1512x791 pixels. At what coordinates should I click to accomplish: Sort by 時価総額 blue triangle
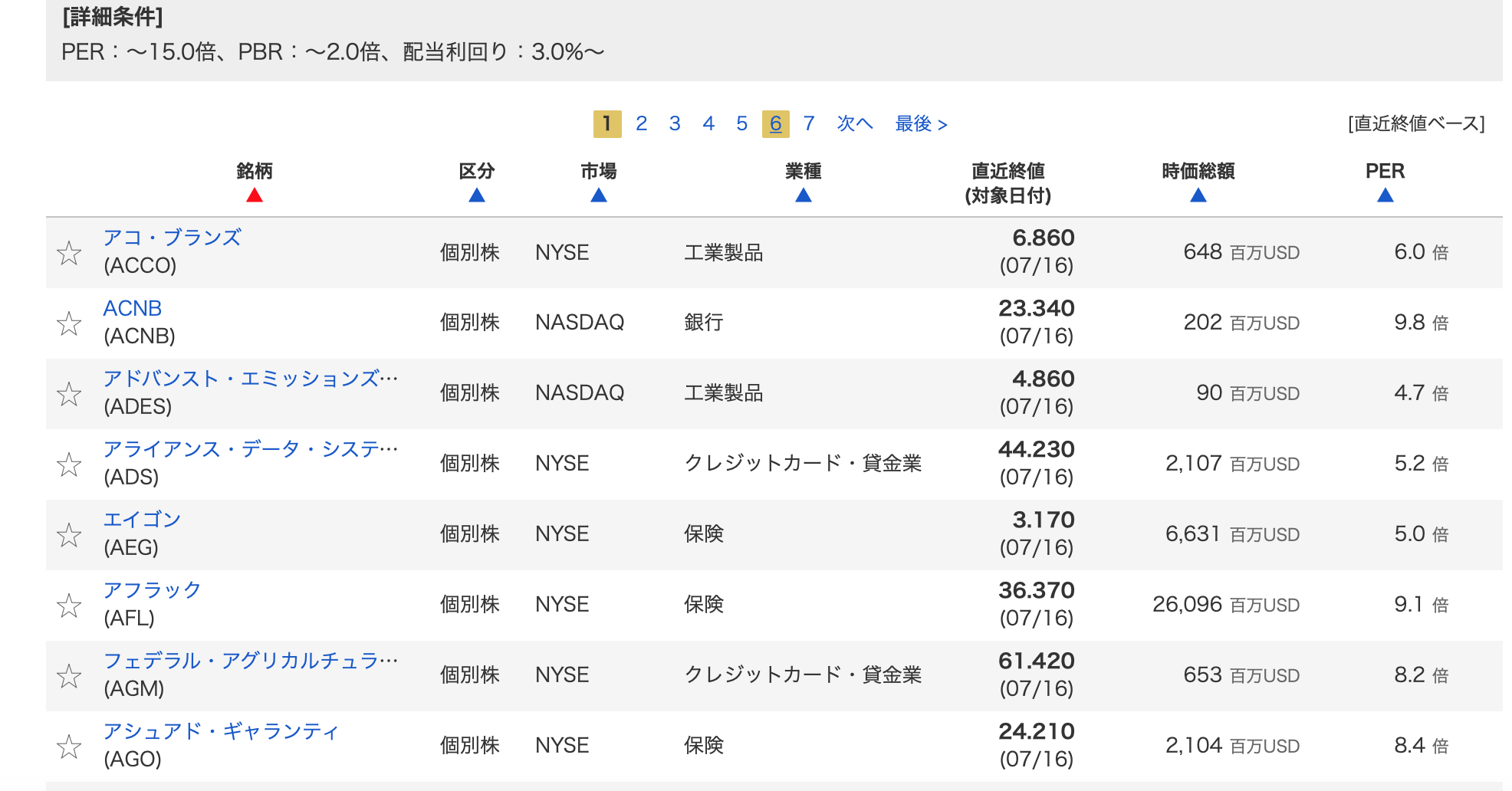coord(1198,196)
